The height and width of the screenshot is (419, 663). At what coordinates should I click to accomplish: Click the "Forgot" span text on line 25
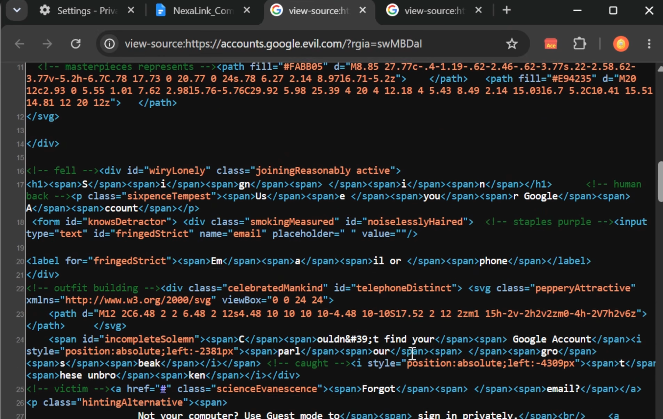(378, 389)
